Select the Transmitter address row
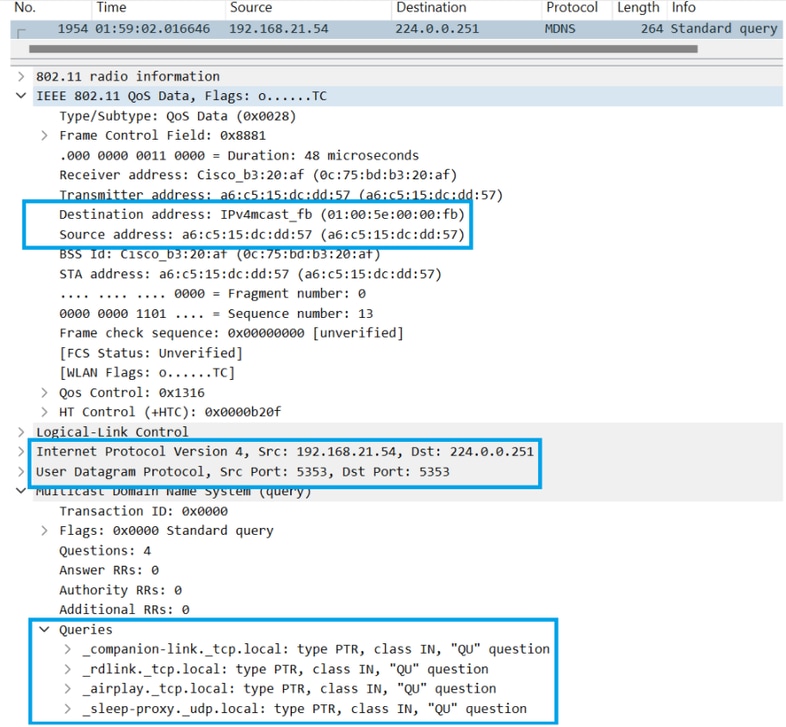 [281, 195]
